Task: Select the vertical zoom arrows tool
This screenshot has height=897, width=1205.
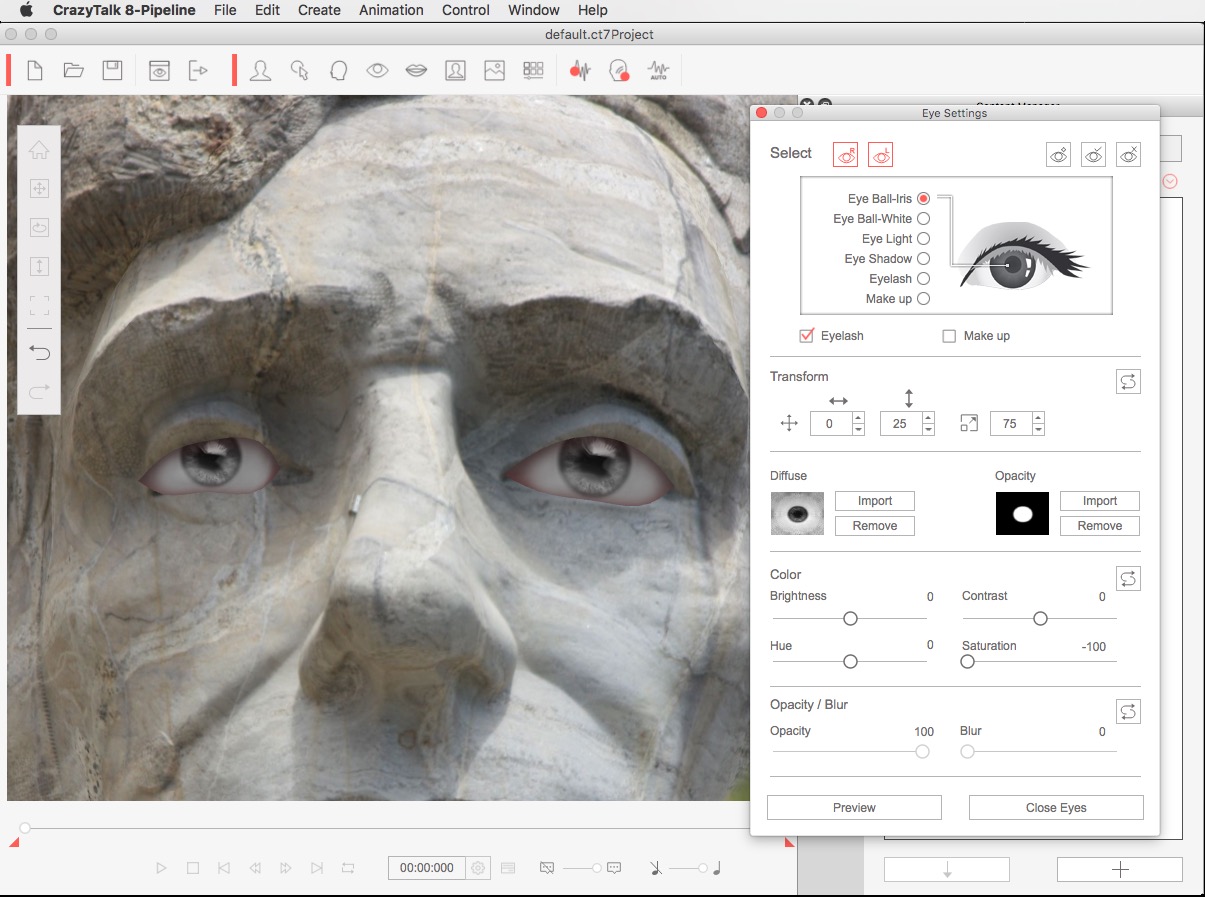Action: [x=39, y=266]
